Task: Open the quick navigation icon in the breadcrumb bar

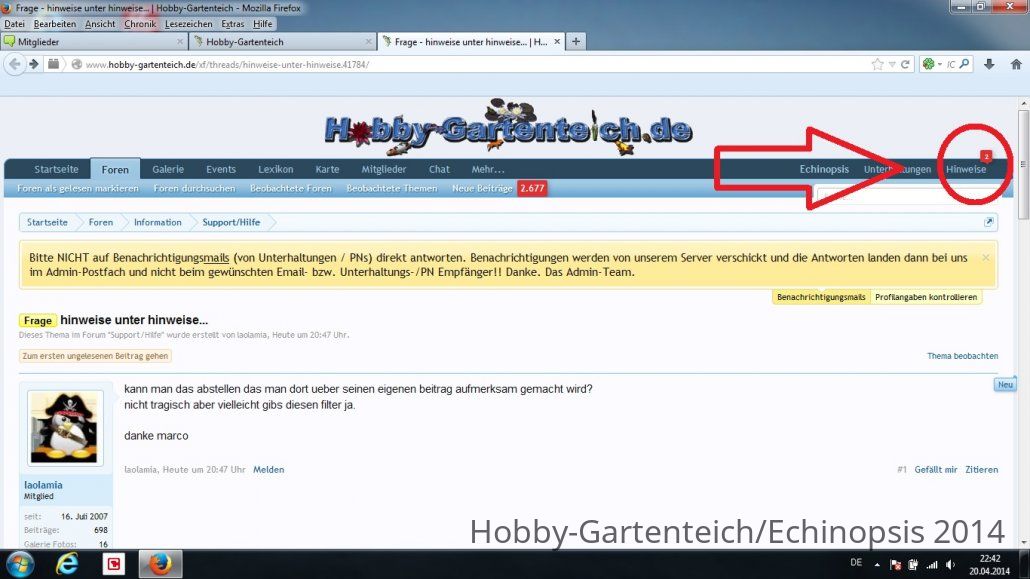Action: coord(989,222)
